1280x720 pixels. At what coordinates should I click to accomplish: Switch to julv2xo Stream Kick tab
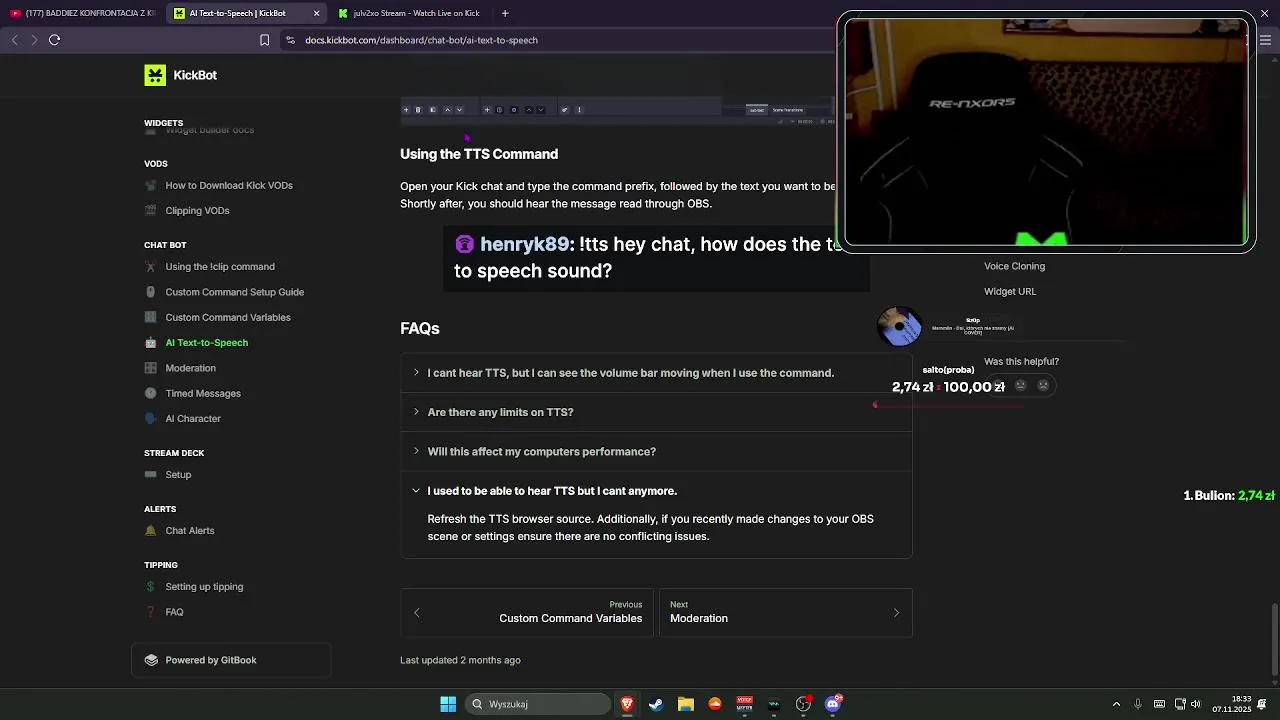[x=409, y=13]
